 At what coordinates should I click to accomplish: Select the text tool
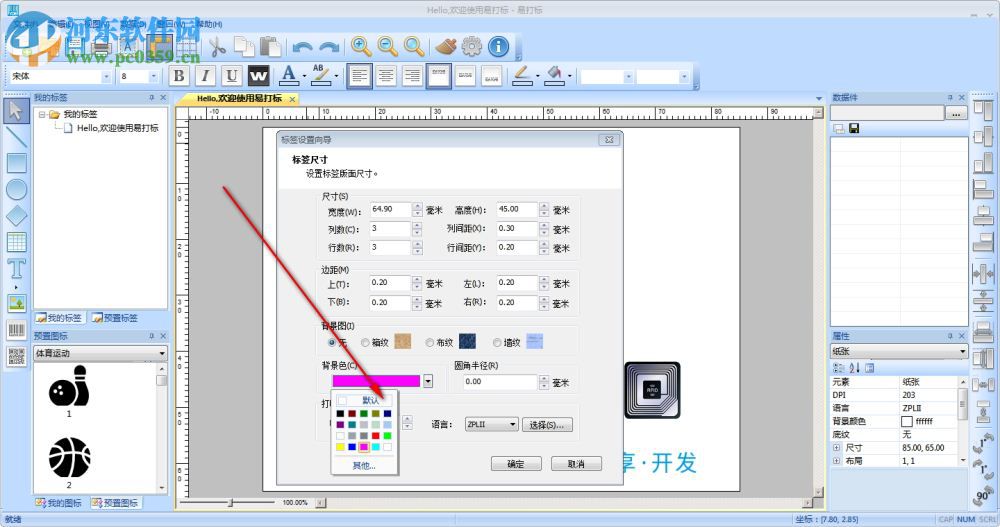click(16, 269)
